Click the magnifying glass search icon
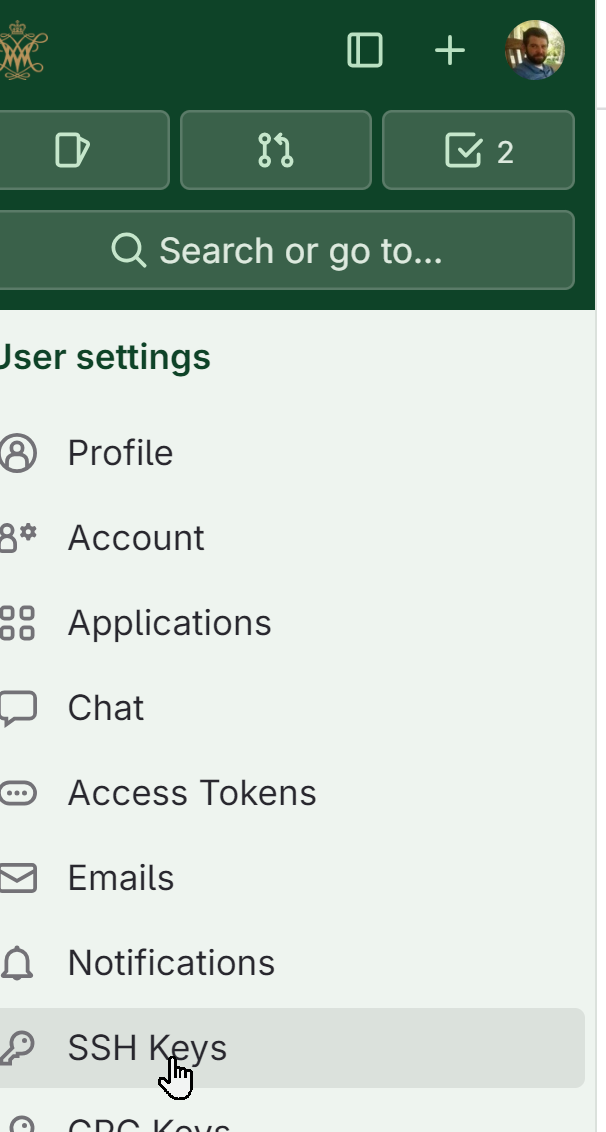606x1132 pixels. (129, 251)
